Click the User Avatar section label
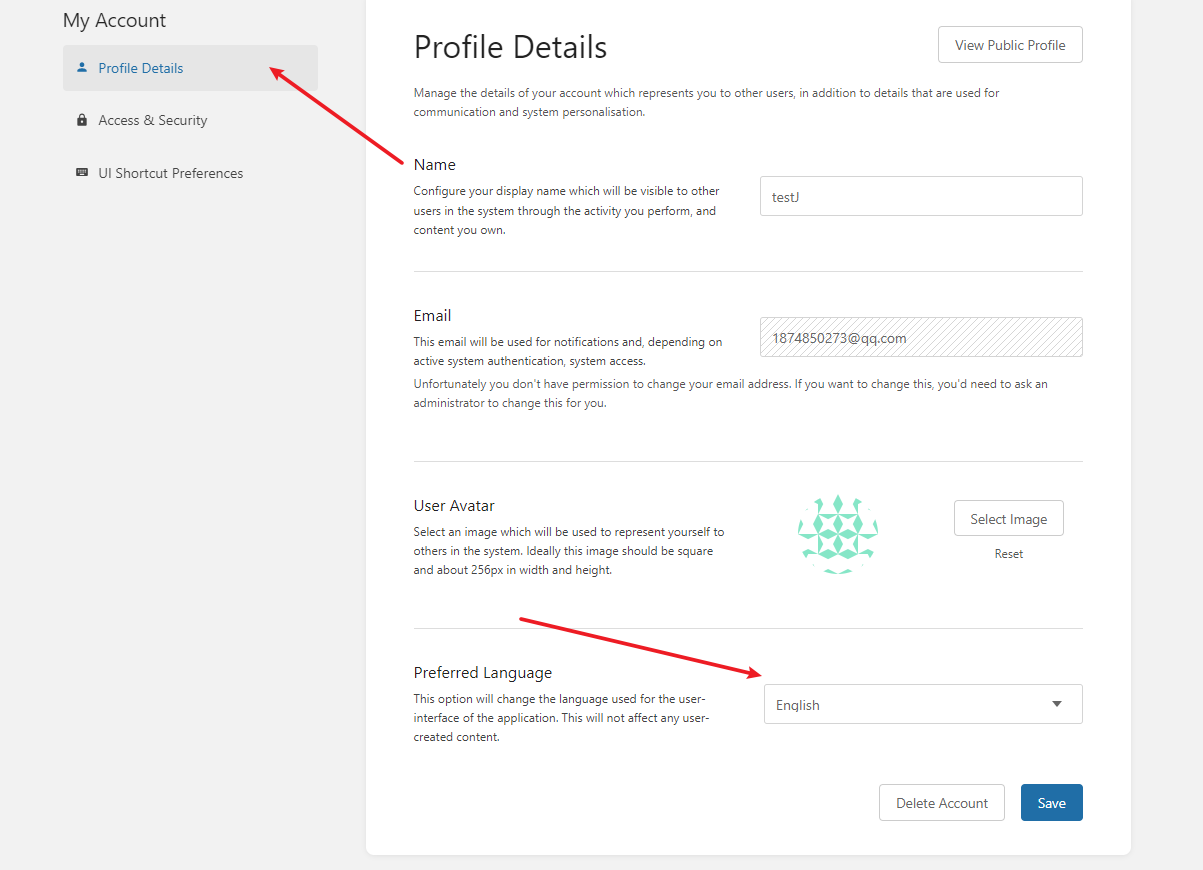 (454, 506)
